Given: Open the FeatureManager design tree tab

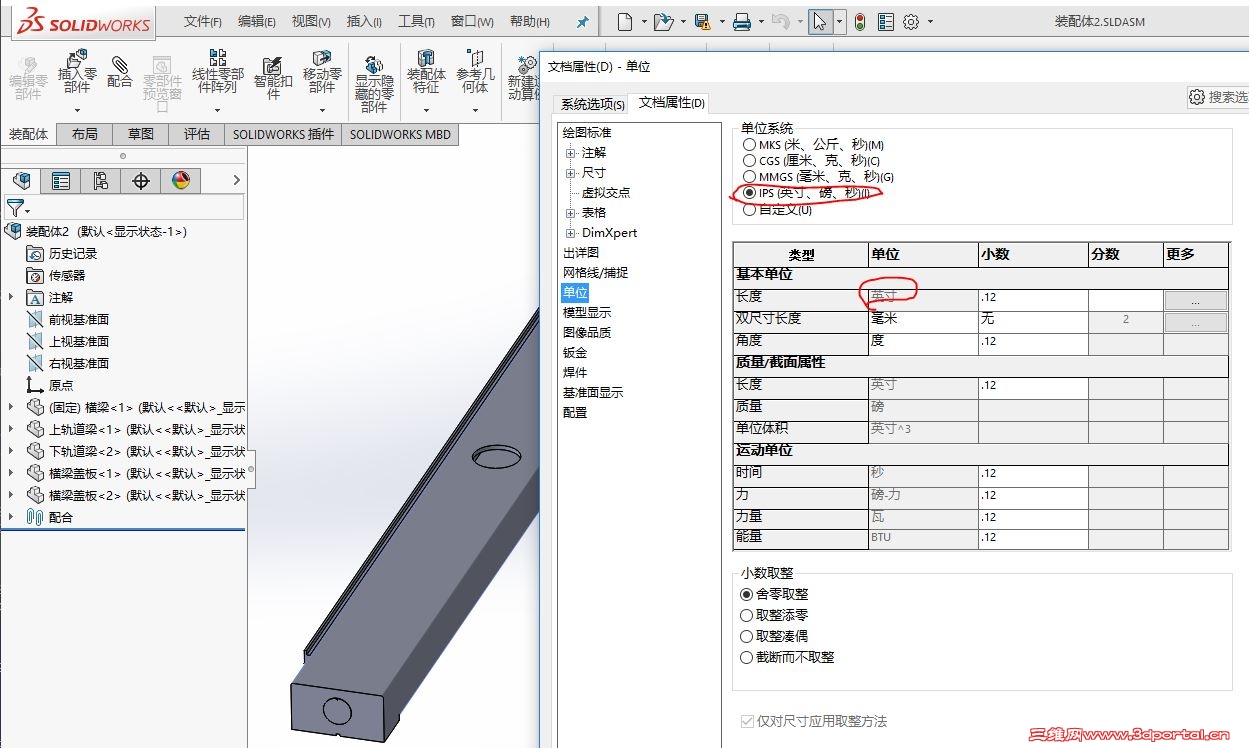Looking at the screenshot, I should (22, 180).
